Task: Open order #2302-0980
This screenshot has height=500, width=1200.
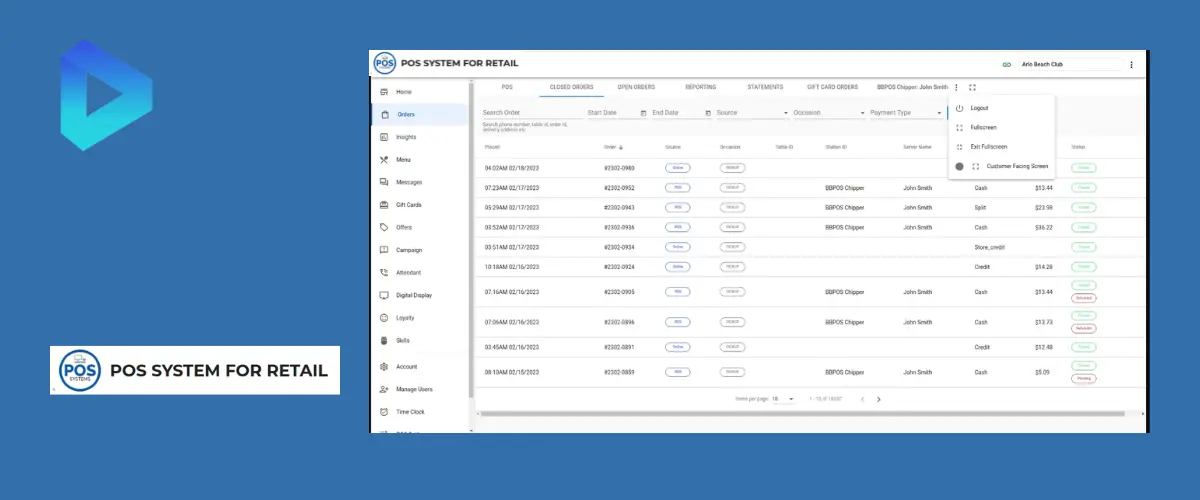Action: click(x=618, y=168)
